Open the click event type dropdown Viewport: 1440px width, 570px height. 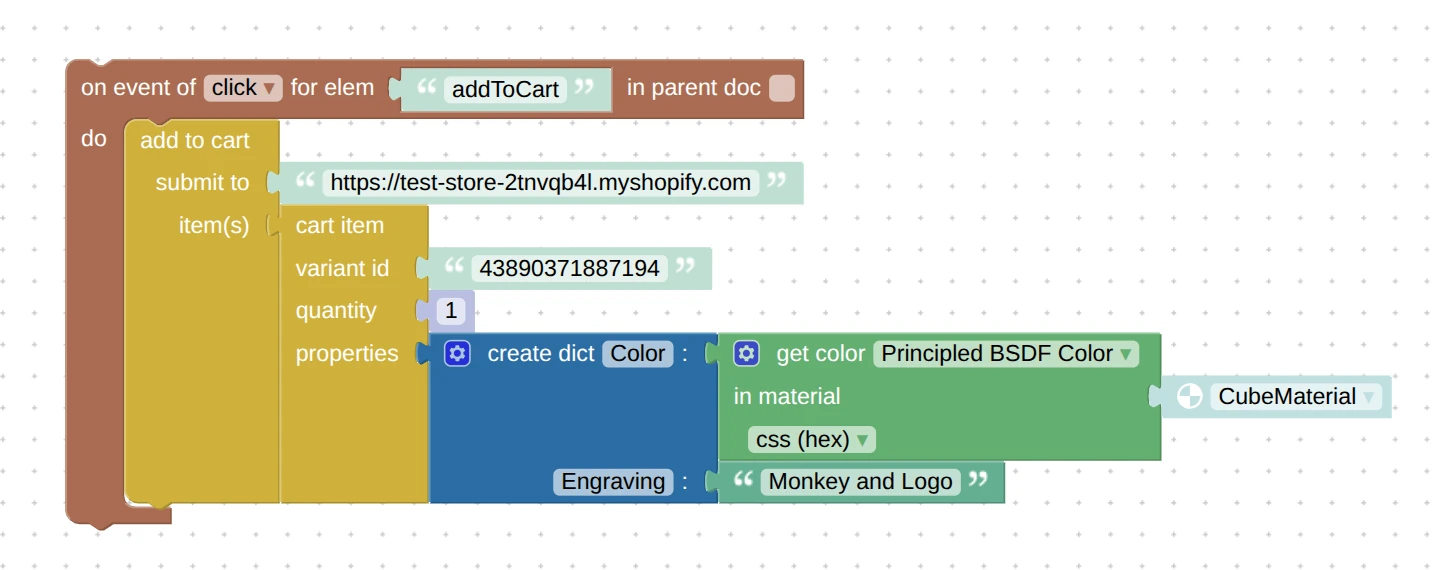coord(244,88)
